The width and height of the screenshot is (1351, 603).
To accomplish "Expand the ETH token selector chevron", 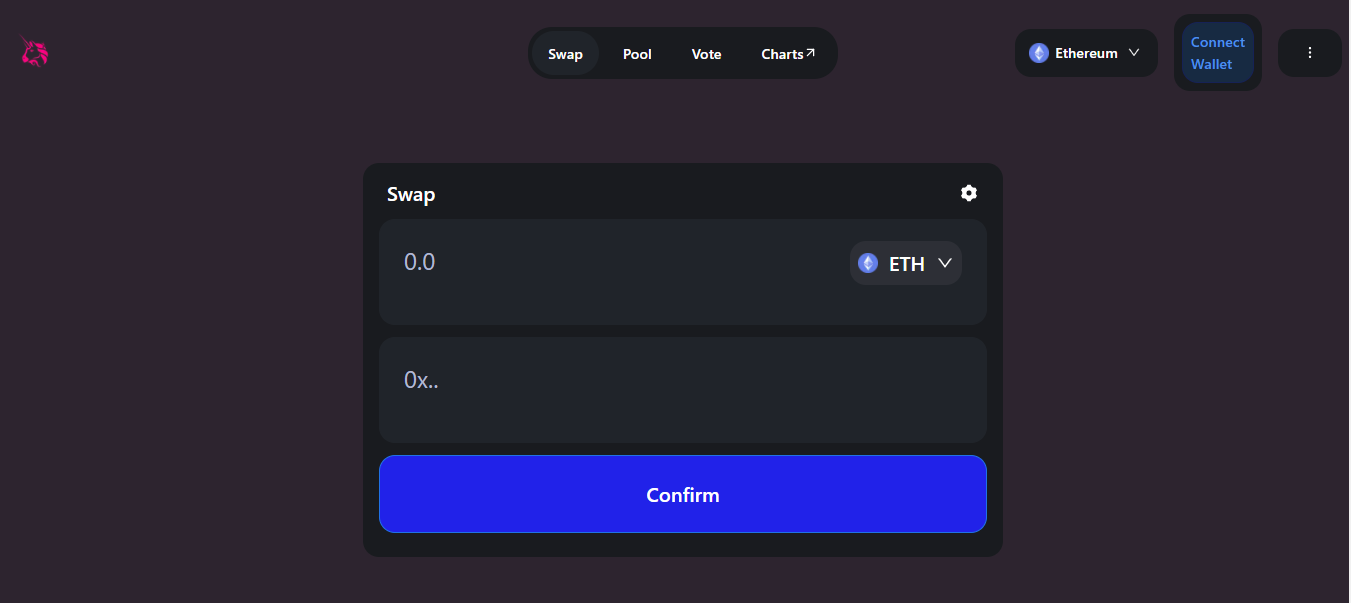I will [x=944, y=263].
